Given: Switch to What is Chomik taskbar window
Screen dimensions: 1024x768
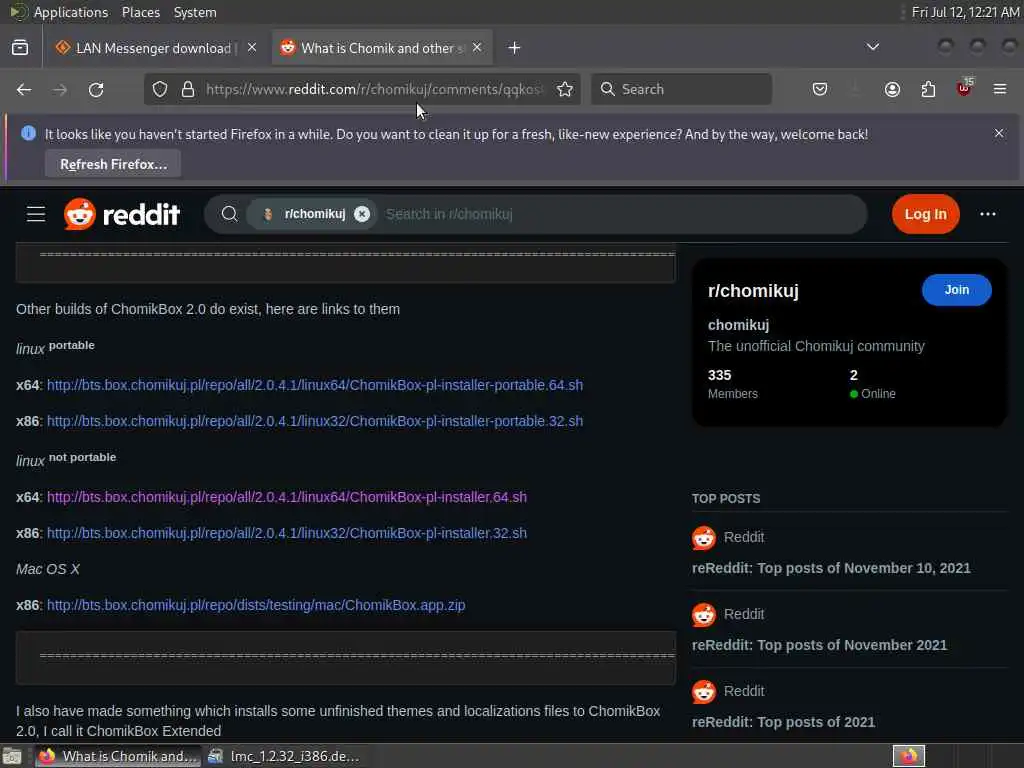Looking at the screenshot, I should (118, 756).
